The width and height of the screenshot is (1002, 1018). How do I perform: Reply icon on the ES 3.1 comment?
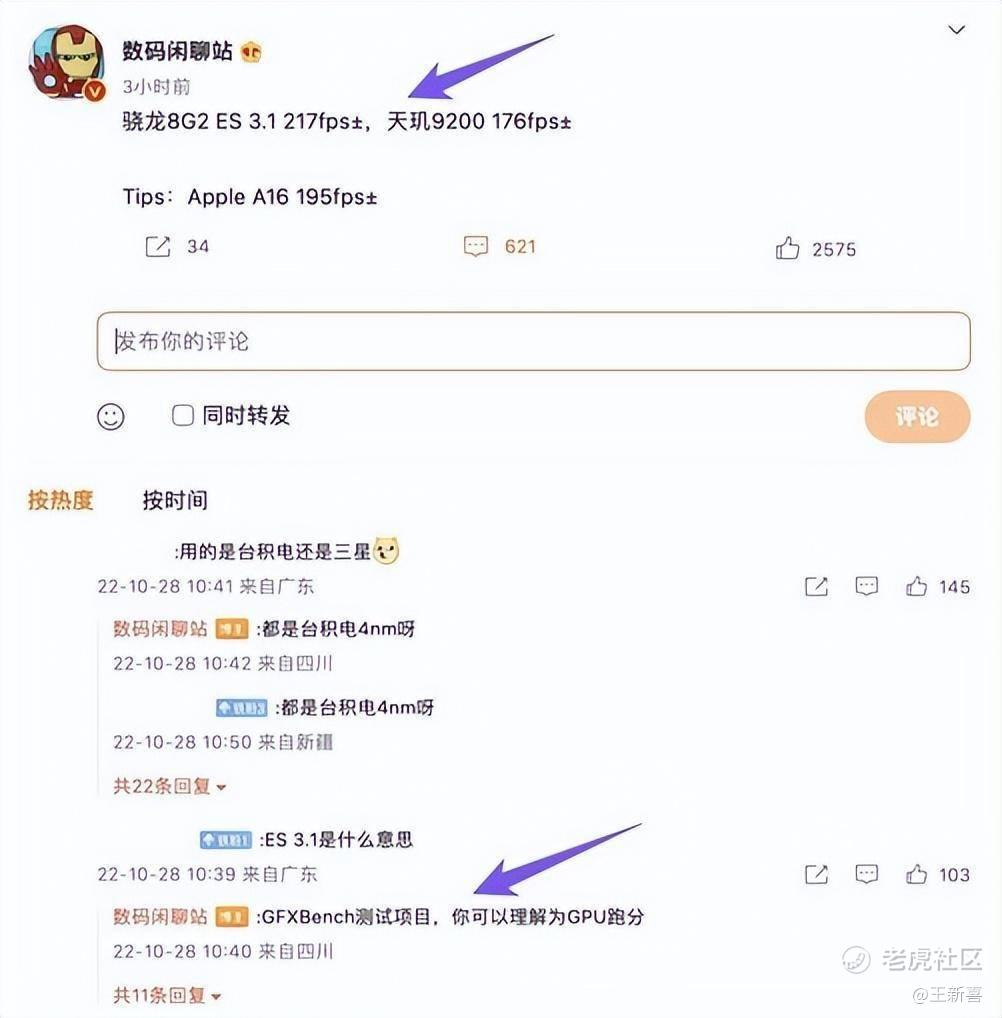[866, 875]
